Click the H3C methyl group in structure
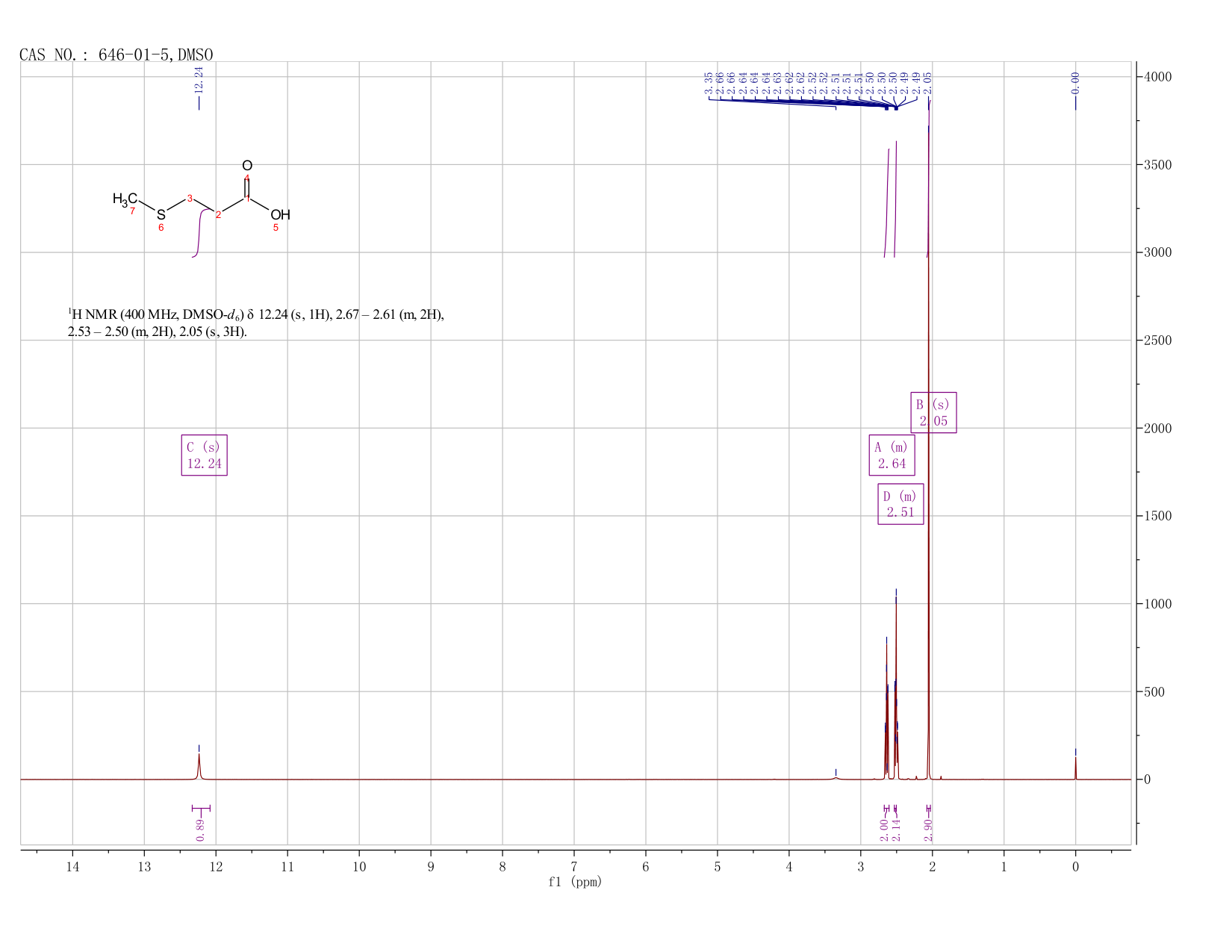 point(125,199)
